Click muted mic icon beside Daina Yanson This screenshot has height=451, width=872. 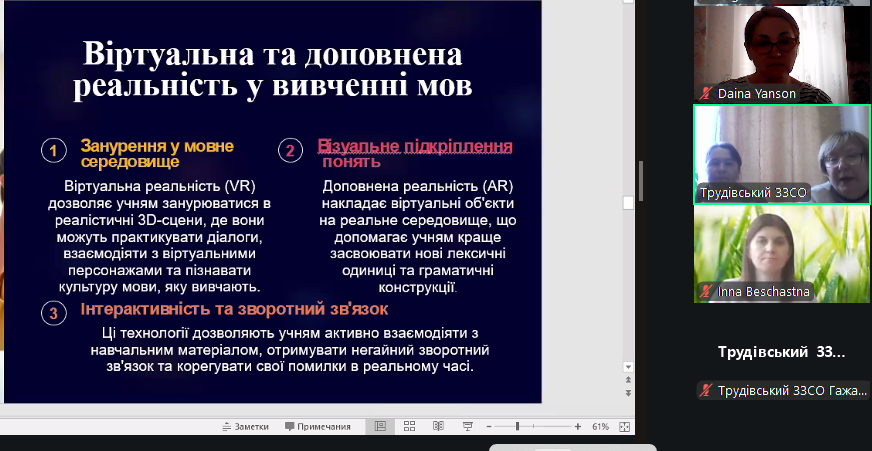[705, 93]
